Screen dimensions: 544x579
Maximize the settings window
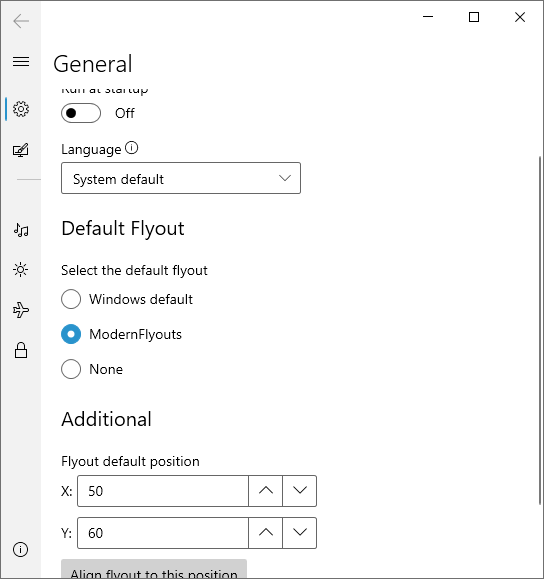point(474,17)
